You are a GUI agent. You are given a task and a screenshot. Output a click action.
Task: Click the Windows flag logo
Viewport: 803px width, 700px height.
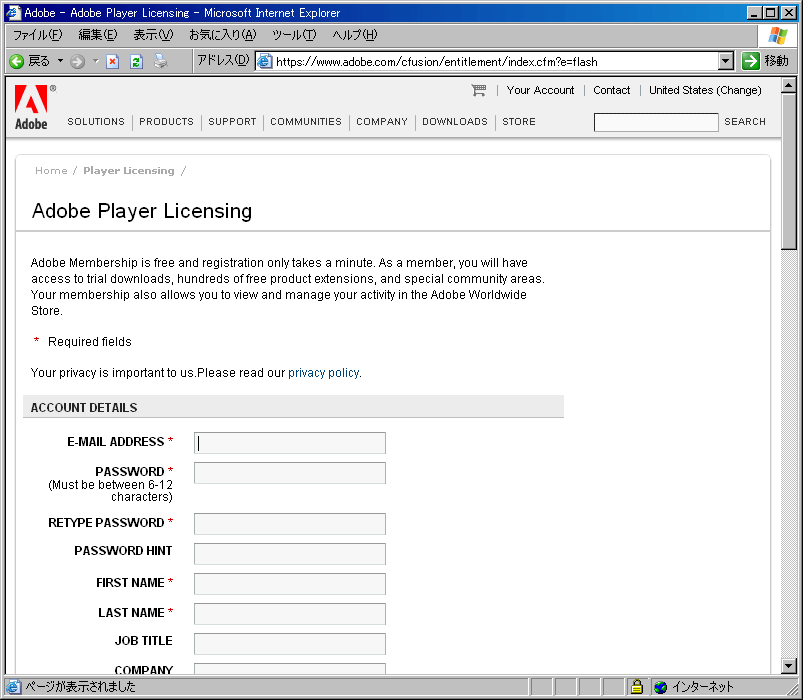pyautogui.click(x=778, y=35)
